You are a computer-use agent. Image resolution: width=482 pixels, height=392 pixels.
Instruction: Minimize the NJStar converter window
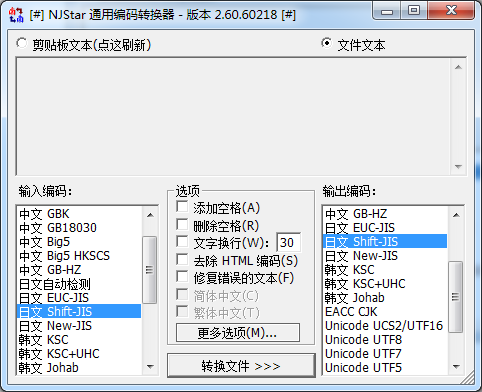[387, 10]
